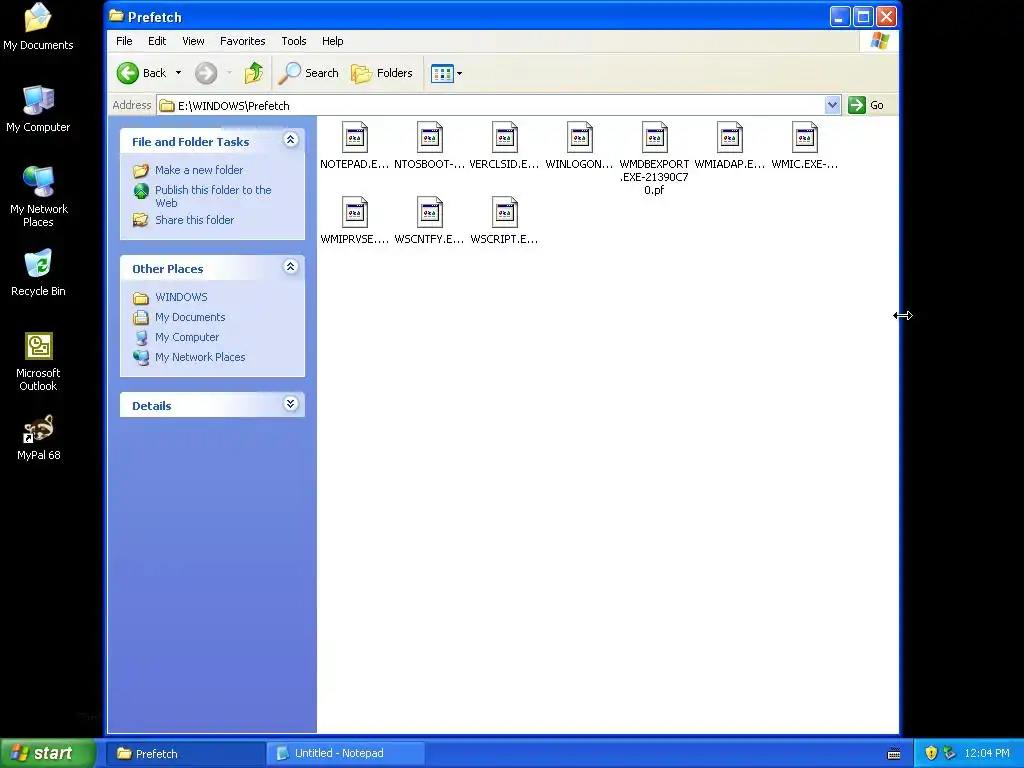Select the WMIADAP.E... file icon
This screenshot has height=768, width=1024.
point(729,138)
